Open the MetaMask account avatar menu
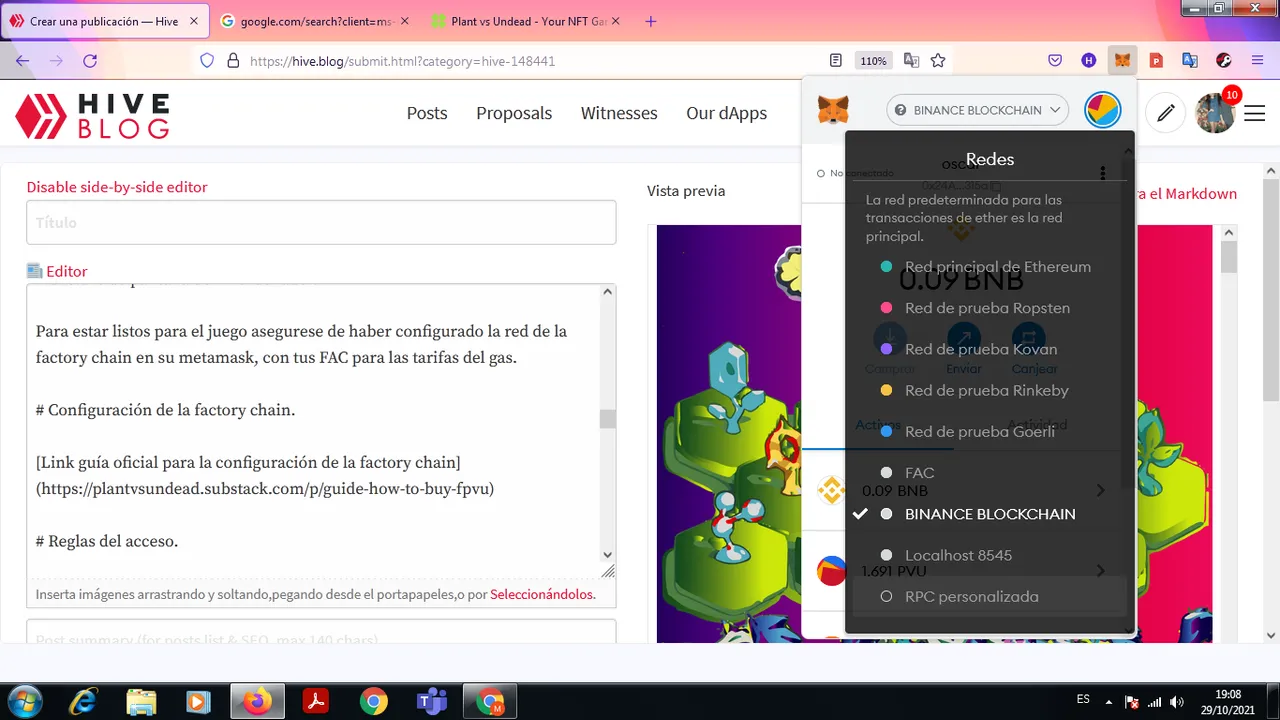The image size is (1280, 720). (1103, 110)
